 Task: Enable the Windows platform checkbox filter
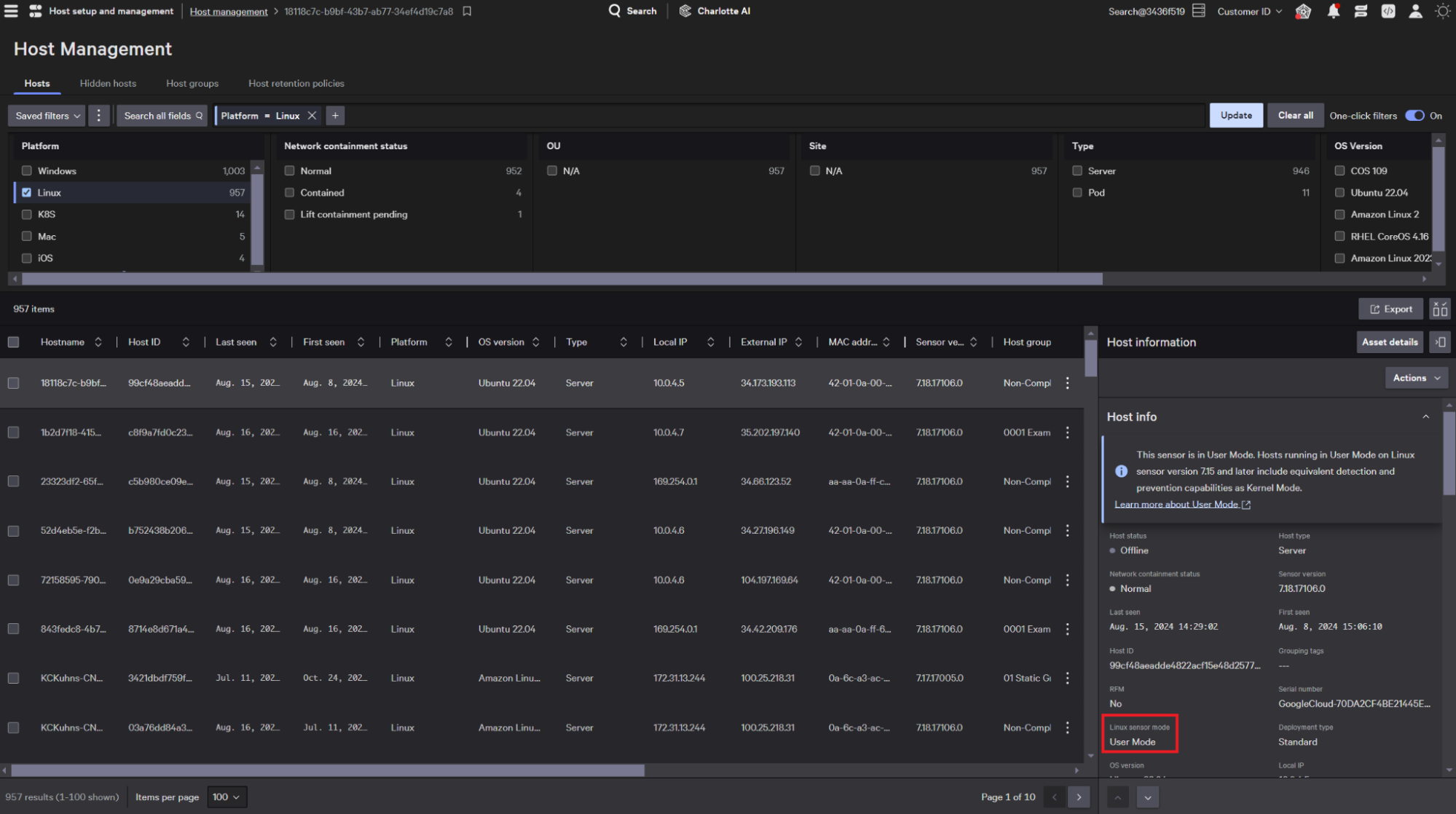click(27, 170)
